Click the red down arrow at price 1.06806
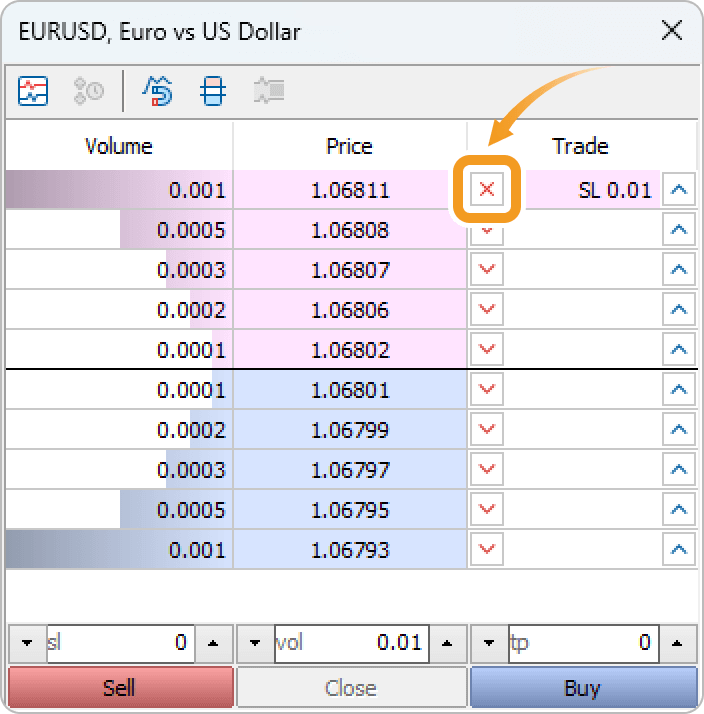The image size is (704, 714). [487, 309]
